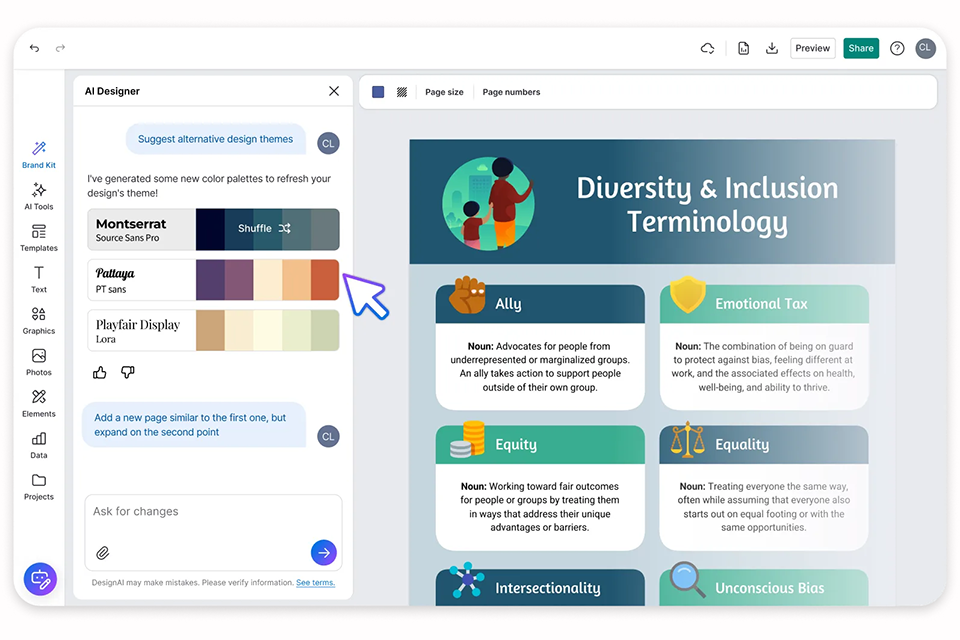Open the help question mark icon

coord(897,48)
